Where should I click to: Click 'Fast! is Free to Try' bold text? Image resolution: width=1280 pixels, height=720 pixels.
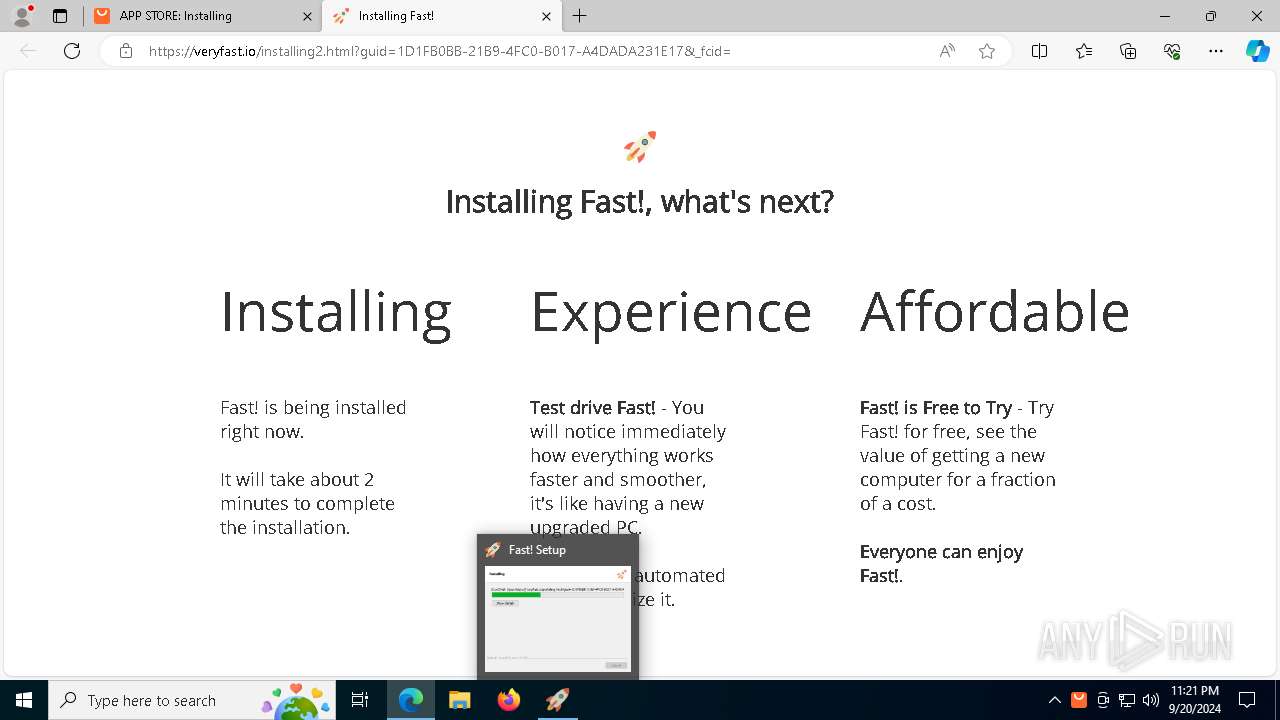click(936, 408)
